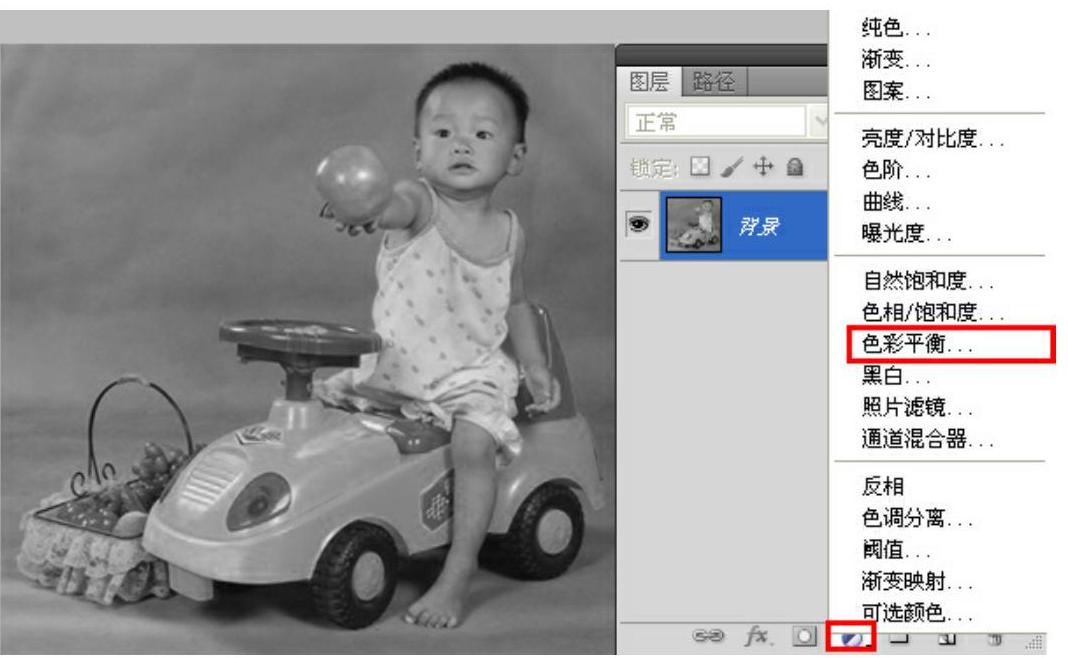
Task: Select 通道混合器 adjustment
Action: pos(927,439)
